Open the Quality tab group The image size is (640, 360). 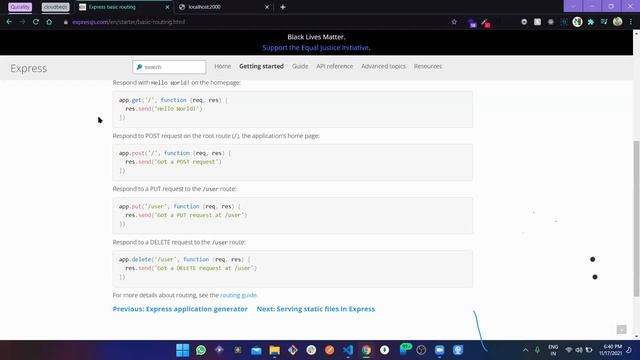click(x=20, y=7)
